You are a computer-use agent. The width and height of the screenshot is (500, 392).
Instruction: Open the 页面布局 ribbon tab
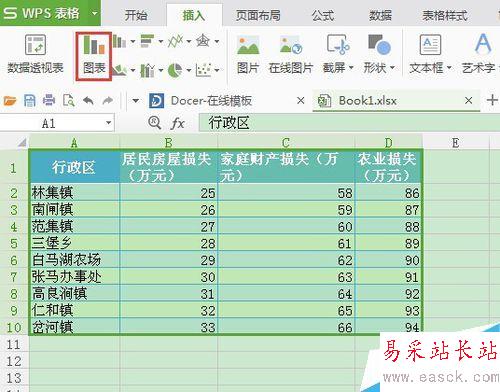[x=258, y=15]
